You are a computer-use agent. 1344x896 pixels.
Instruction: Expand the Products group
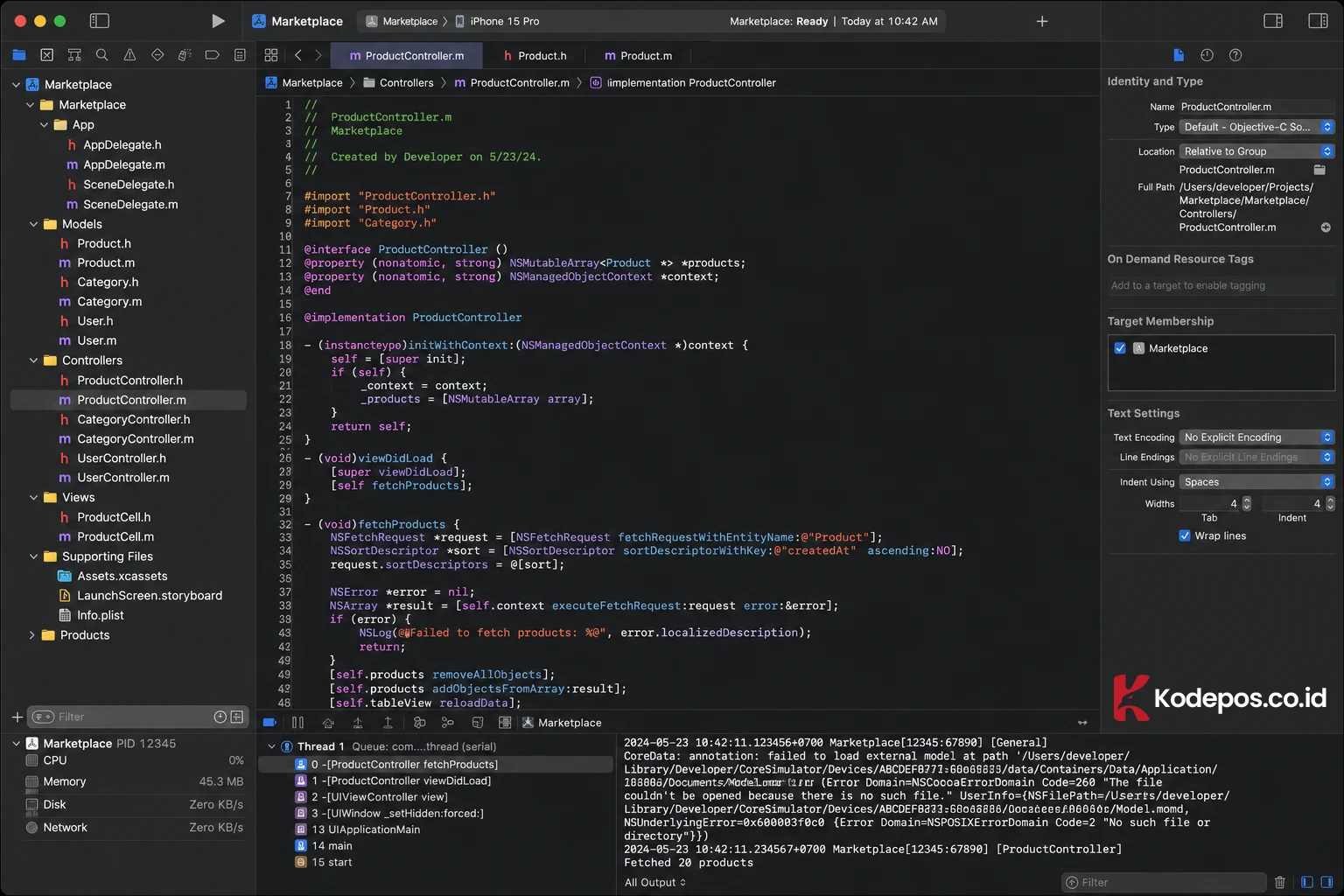point(31,635)
